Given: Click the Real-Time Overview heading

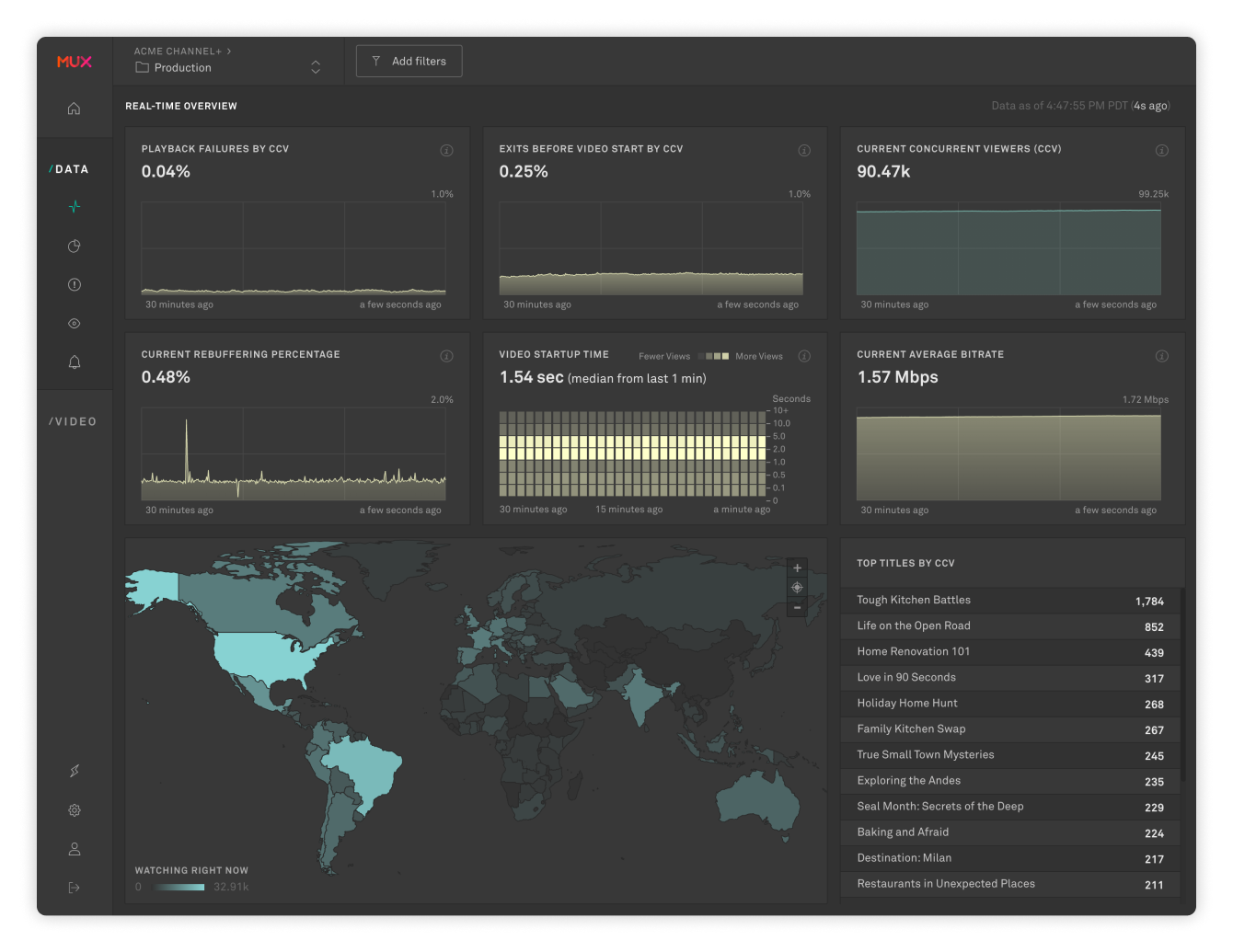Looking at the screenshot, I should (181, 106).
